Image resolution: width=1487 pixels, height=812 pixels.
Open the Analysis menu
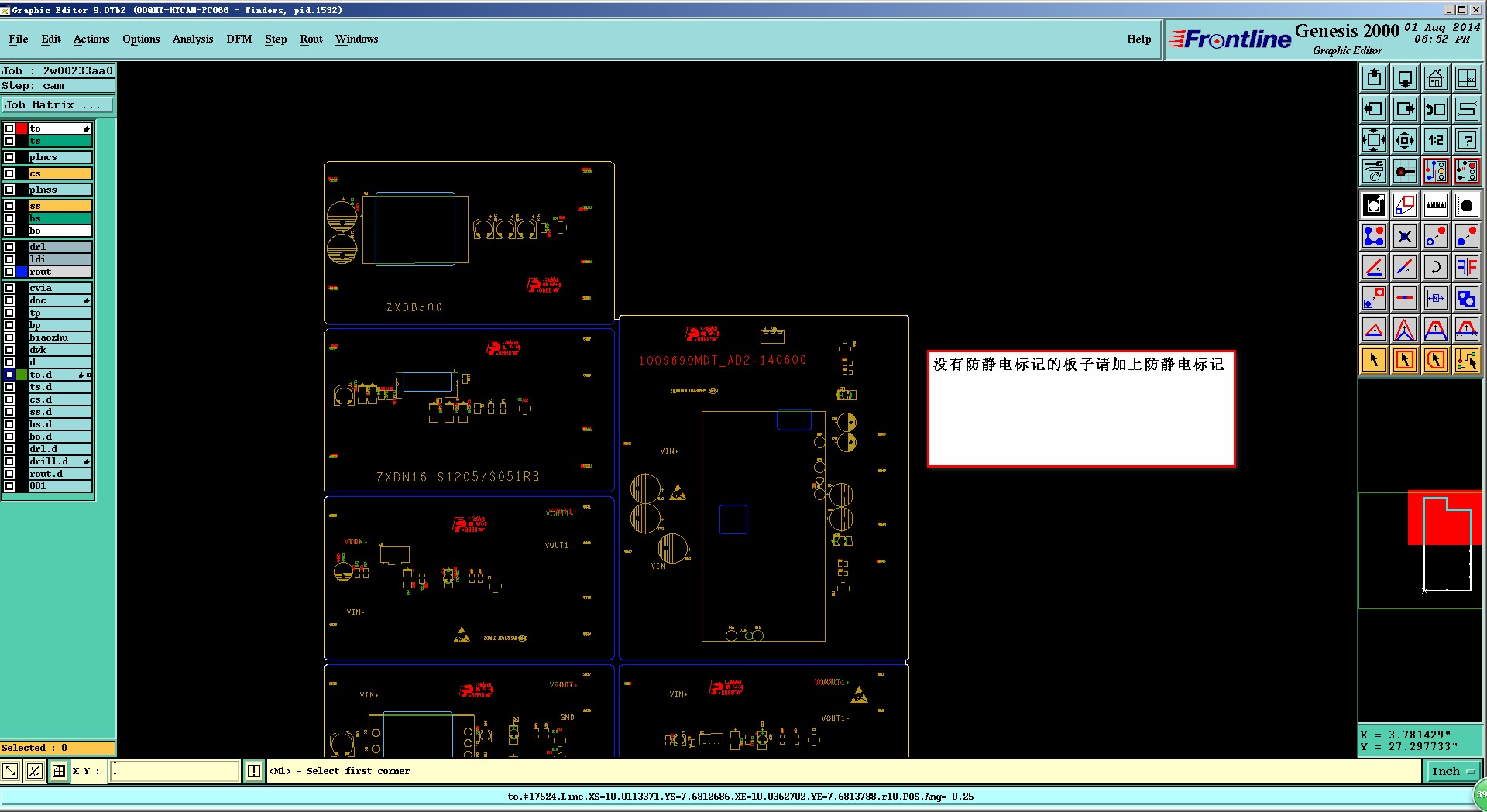point(193,39)
